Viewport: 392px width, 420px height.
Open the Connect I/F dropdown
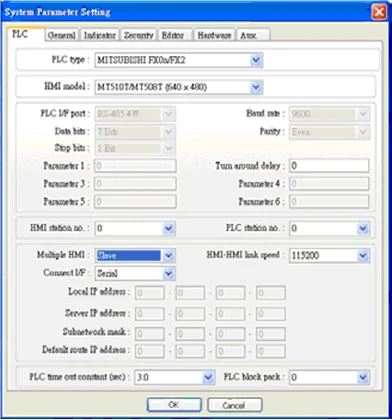(x=169, y=274)
